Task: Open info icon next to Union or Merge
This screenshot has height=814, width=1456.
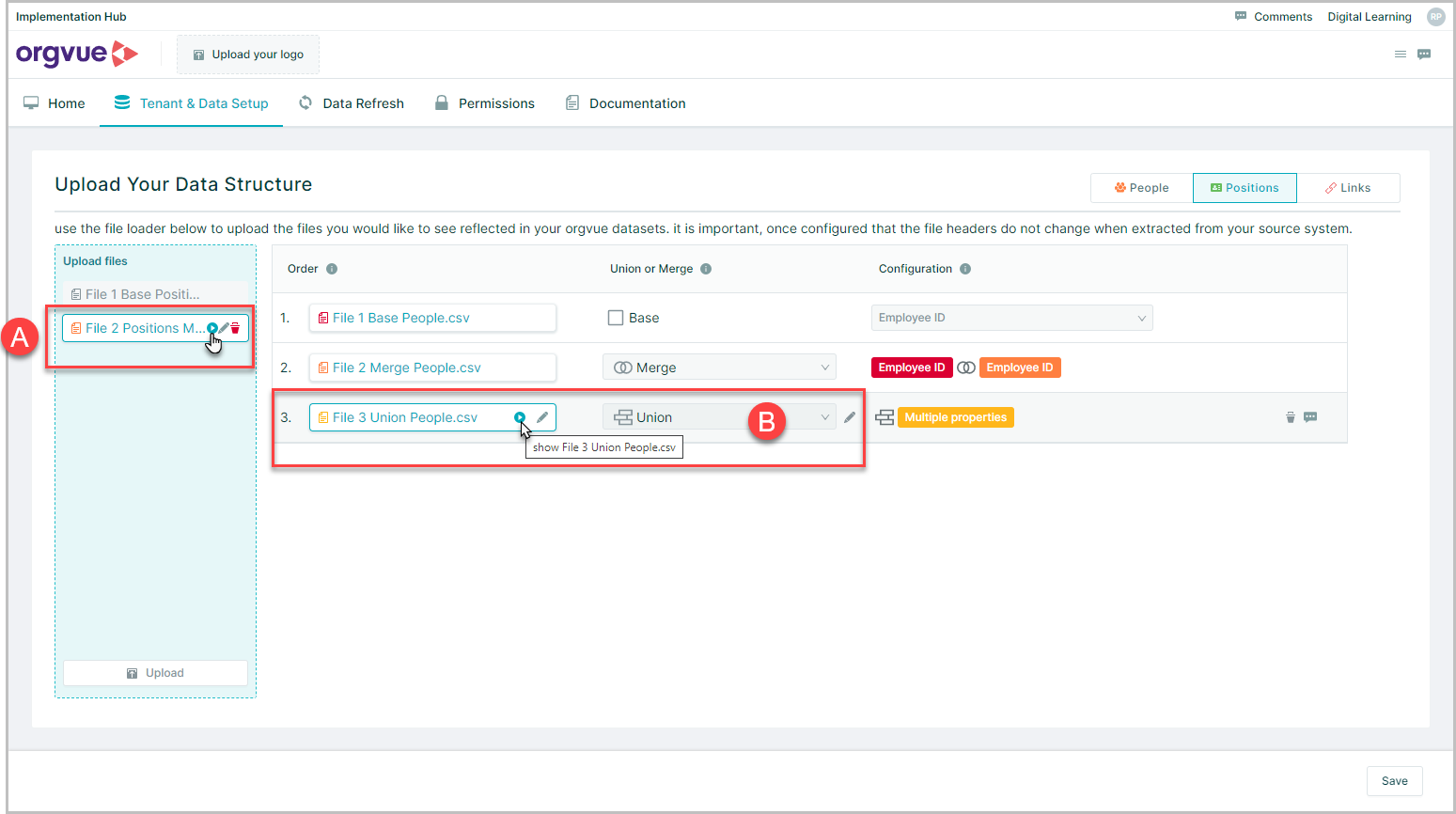Action: 706,269
